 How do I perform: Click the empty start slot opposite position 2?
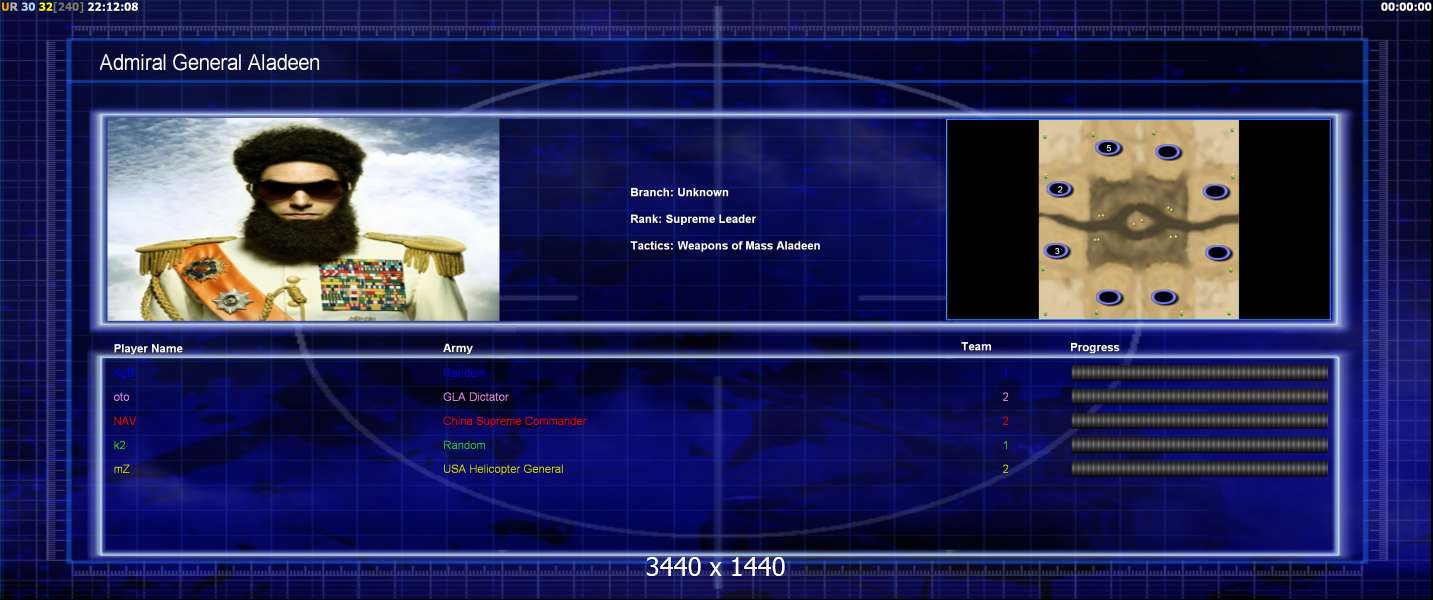[x=1215, y=191]
